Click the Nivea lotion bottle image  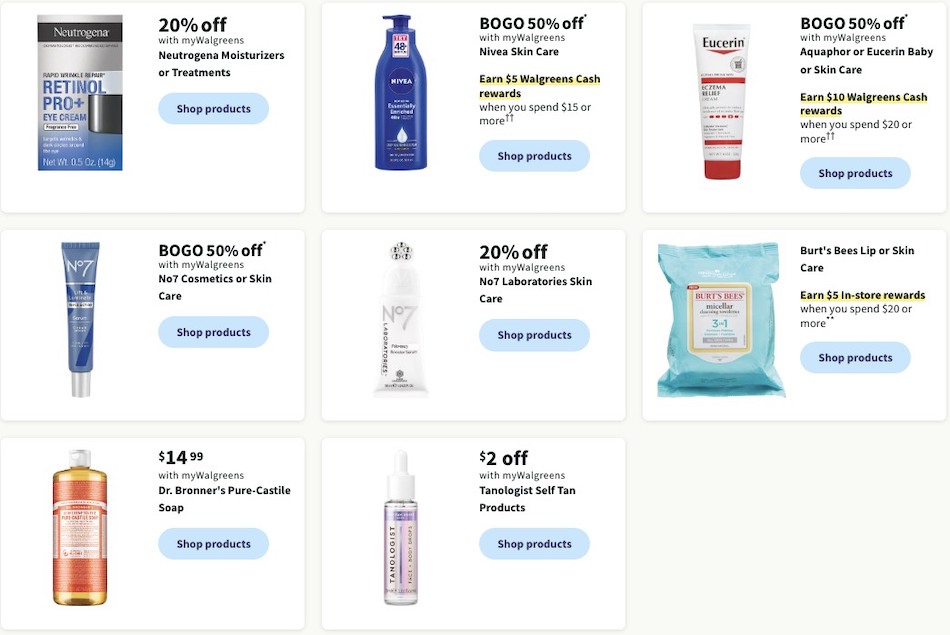pos(400,90)
